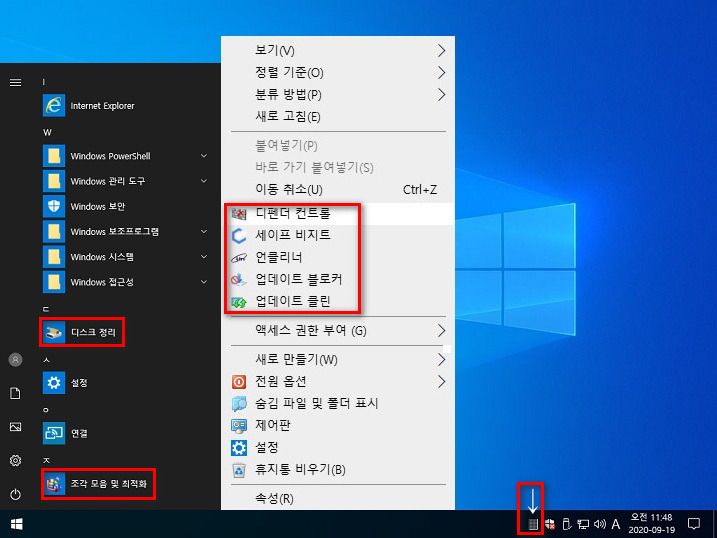The width and height of the screenshot is (717, 538).
Task: Click the ㅅ section header in app list
Action: coord(46,360)
